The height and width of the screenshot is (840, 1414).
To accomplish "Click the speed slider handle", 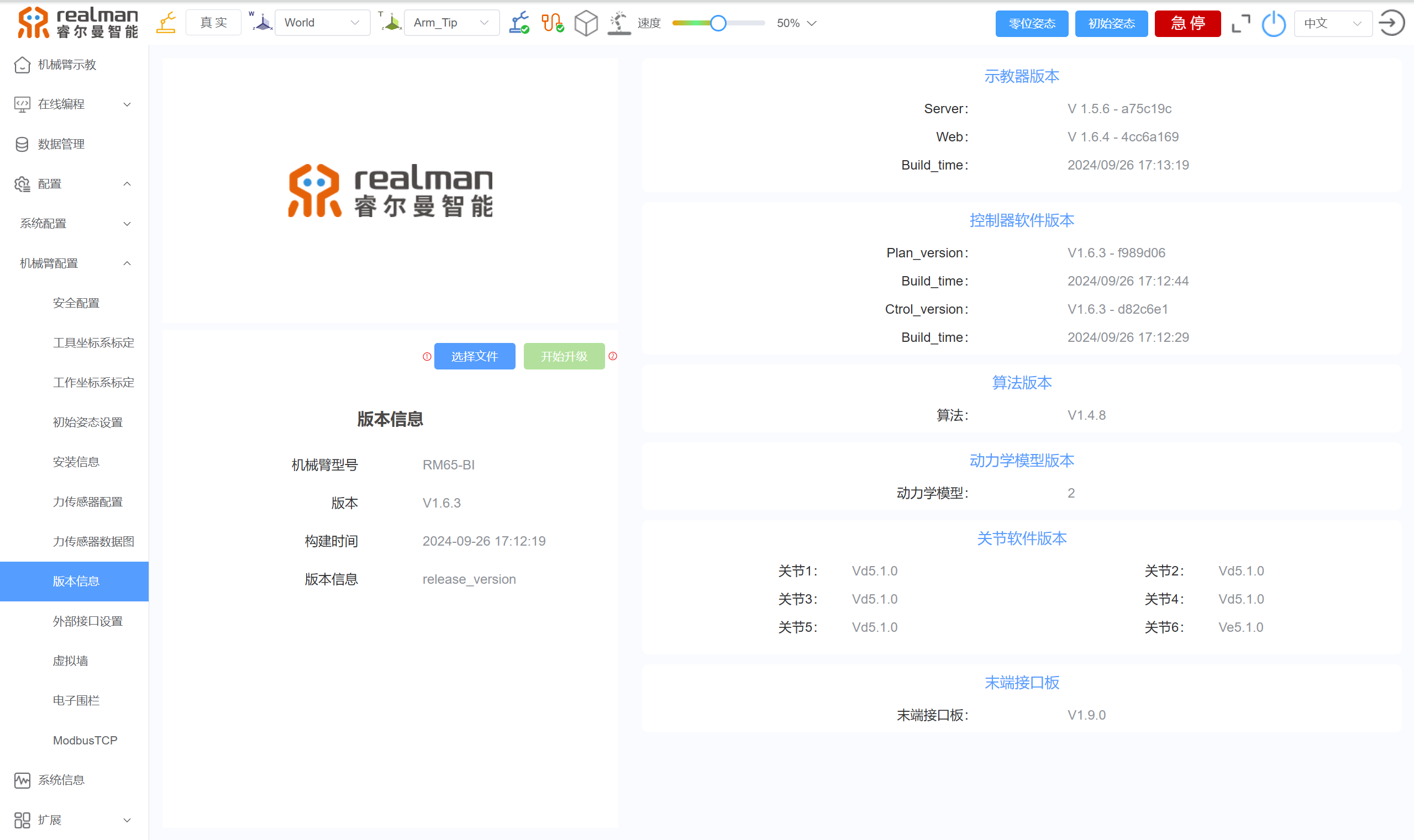I will [718, 23].
